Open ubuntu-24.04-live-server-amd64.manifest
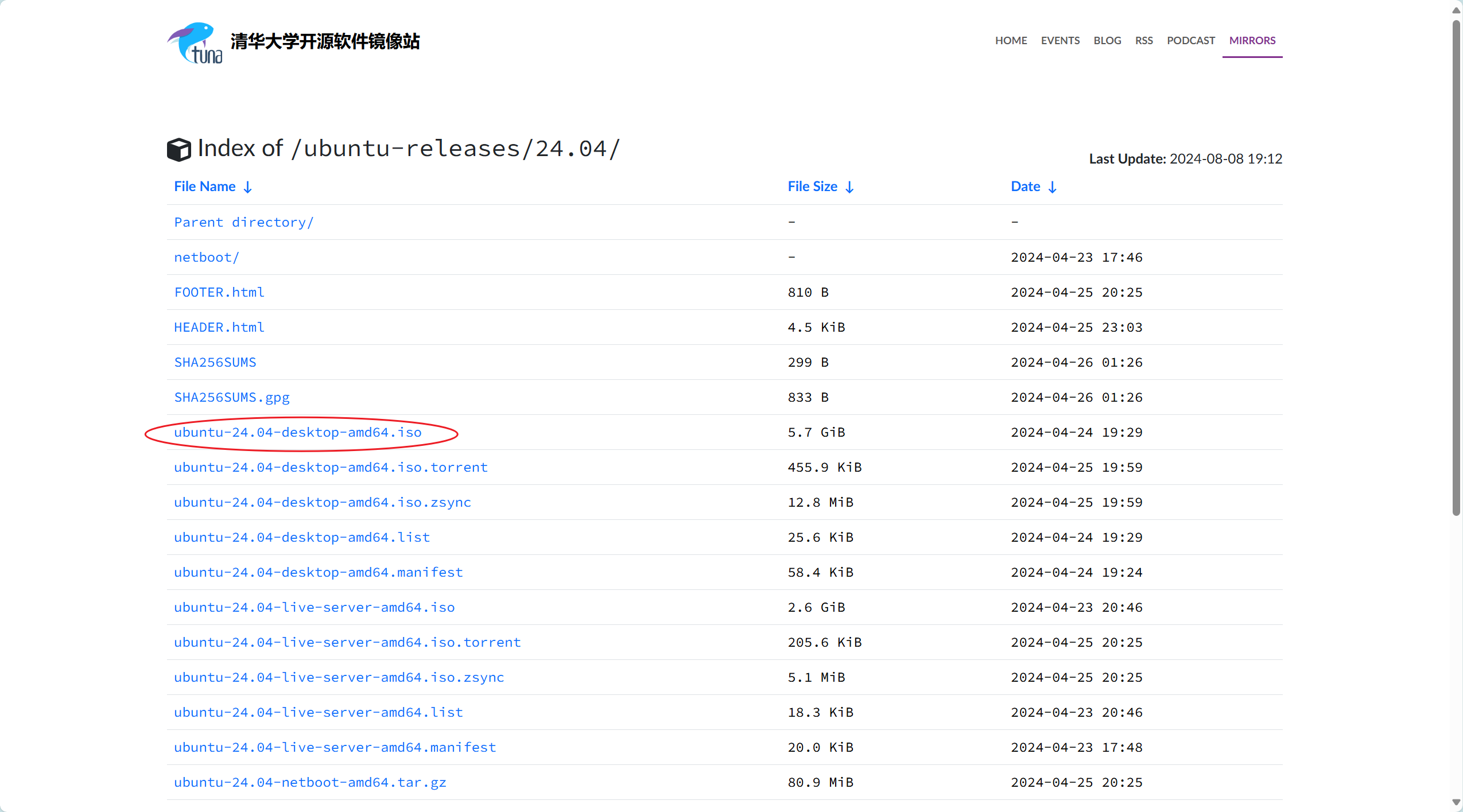1463x812 pixels. [x=335, y=747]
